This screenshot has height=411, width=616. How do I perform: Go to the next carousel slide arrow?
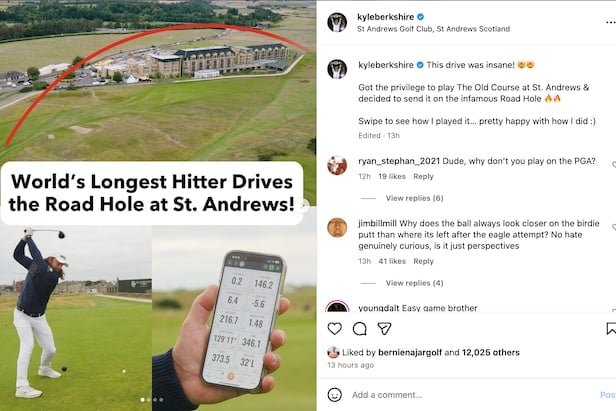pos(303,205)
